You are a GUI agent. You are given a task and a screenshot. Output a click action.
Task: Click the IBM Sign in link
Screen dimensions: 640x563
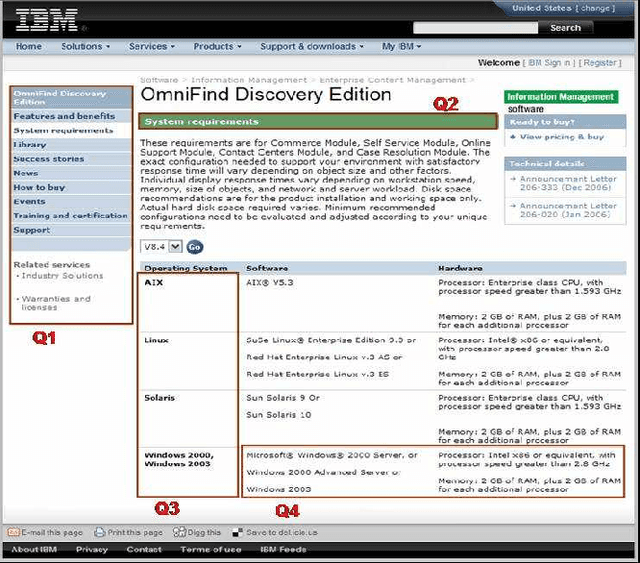[x=549, y=63]
